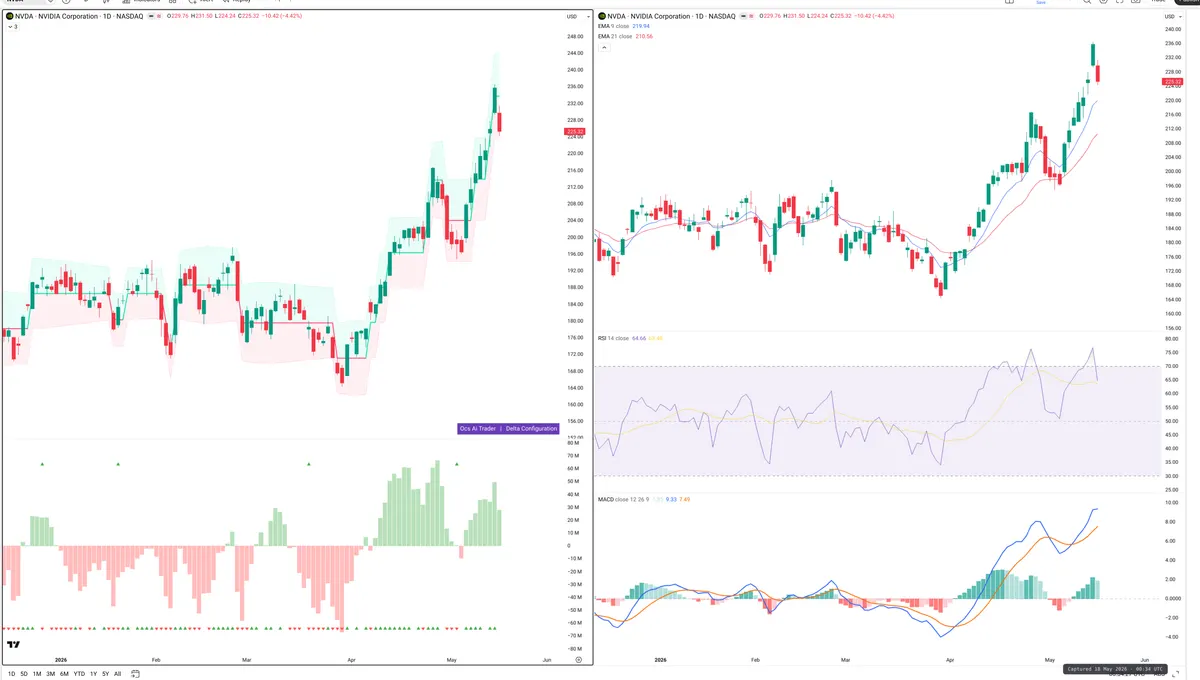Click the 8.00 value on MACD scale

tap(1171, 521)
